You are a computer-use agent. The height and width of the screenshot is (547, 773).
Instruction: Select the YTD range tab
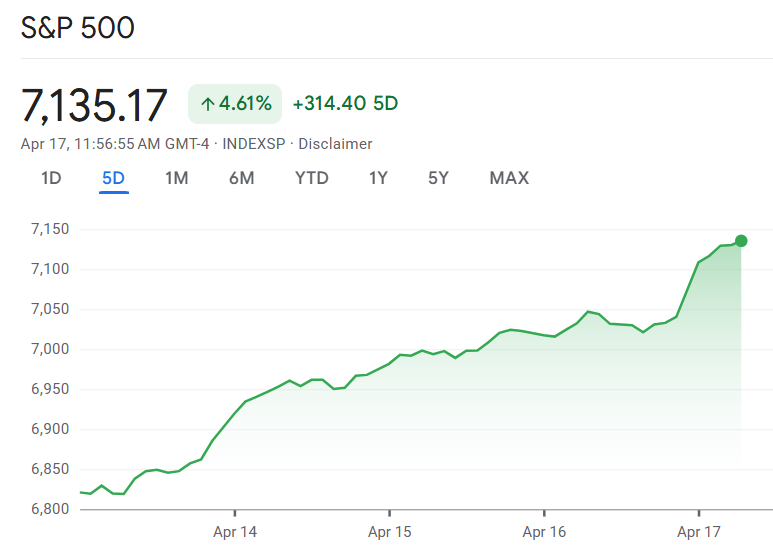click(x=312, y=179)
